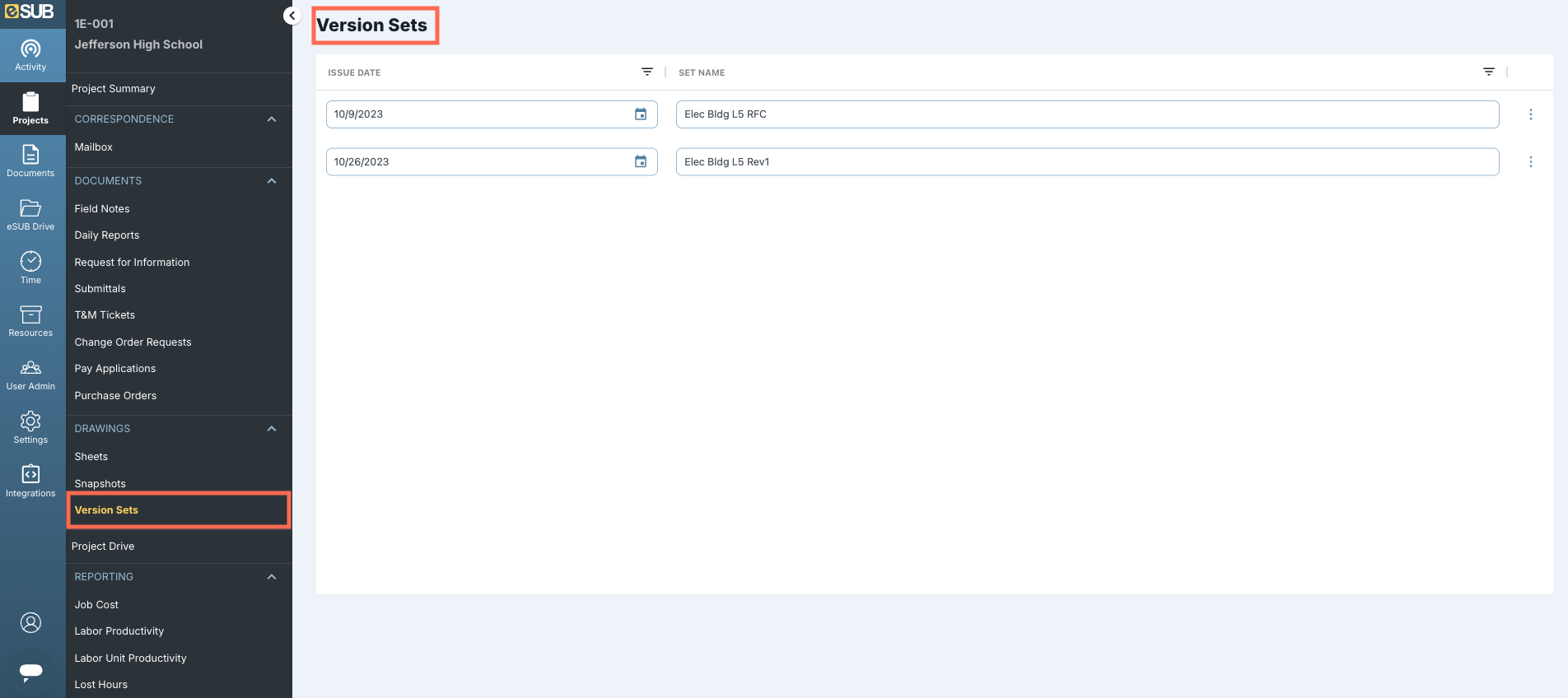The height and width of the screenshot is (698, 1568).
Task: Open Request for Information
Action: (132, 263)
